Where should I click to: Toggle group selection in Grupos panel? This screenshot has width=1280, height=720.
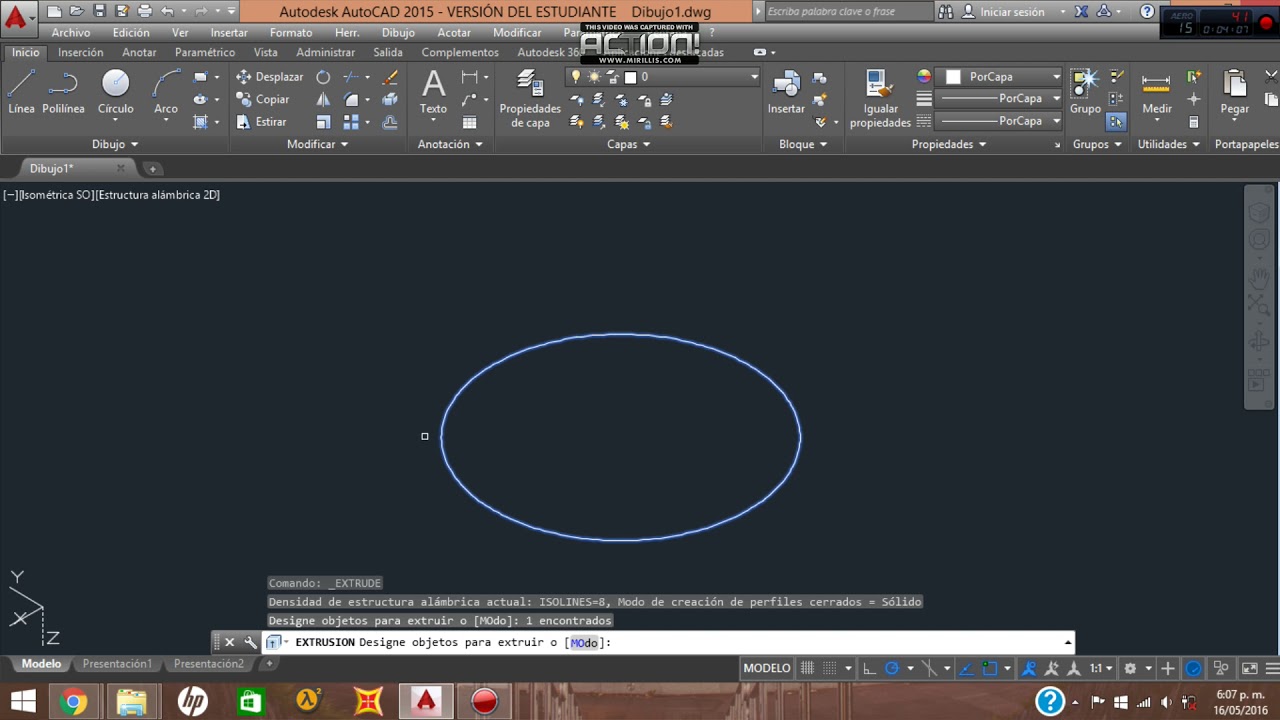[x=1116, y=122]
